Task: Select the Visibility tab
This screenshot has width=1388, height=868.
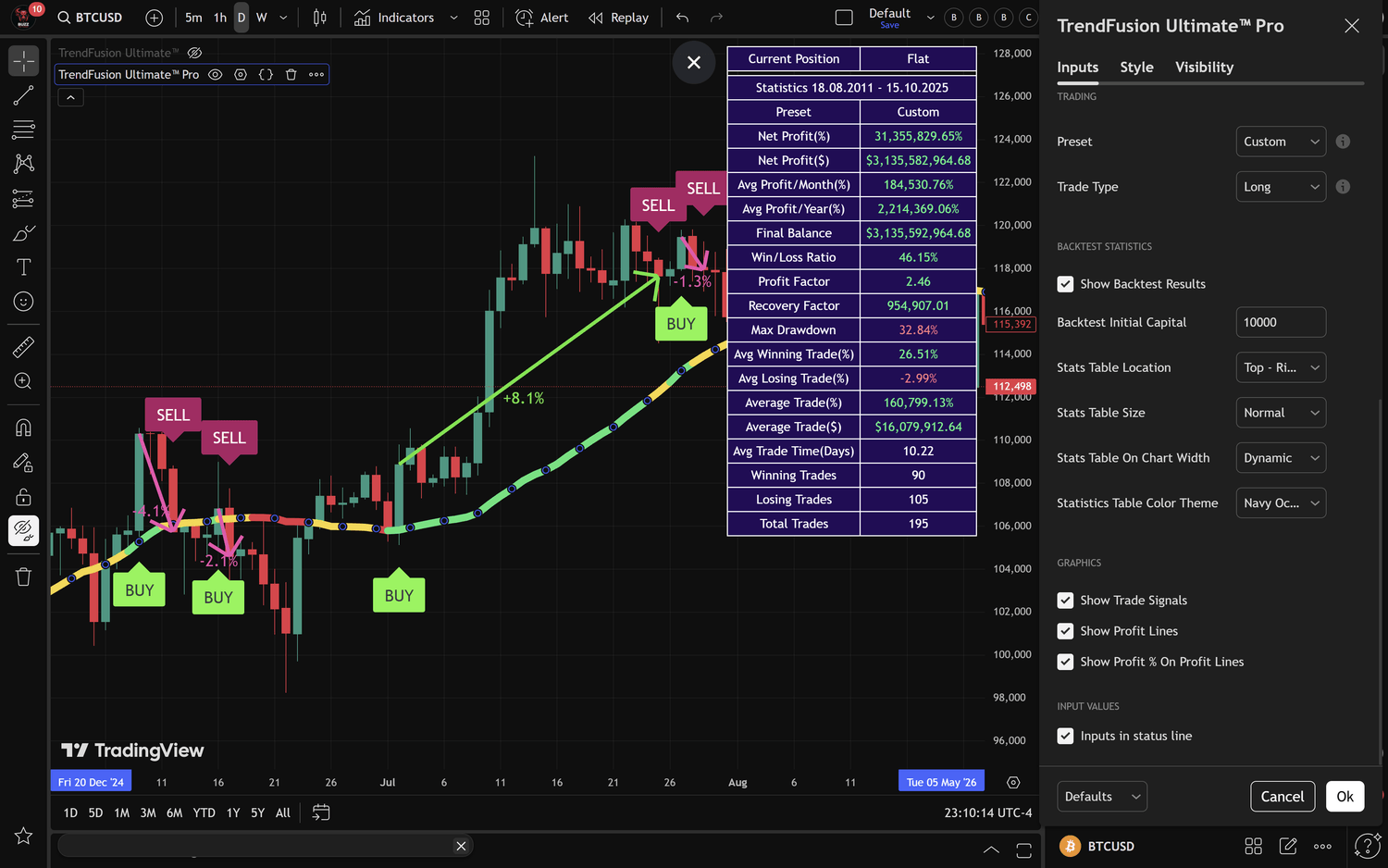Action: [1204, 67]
